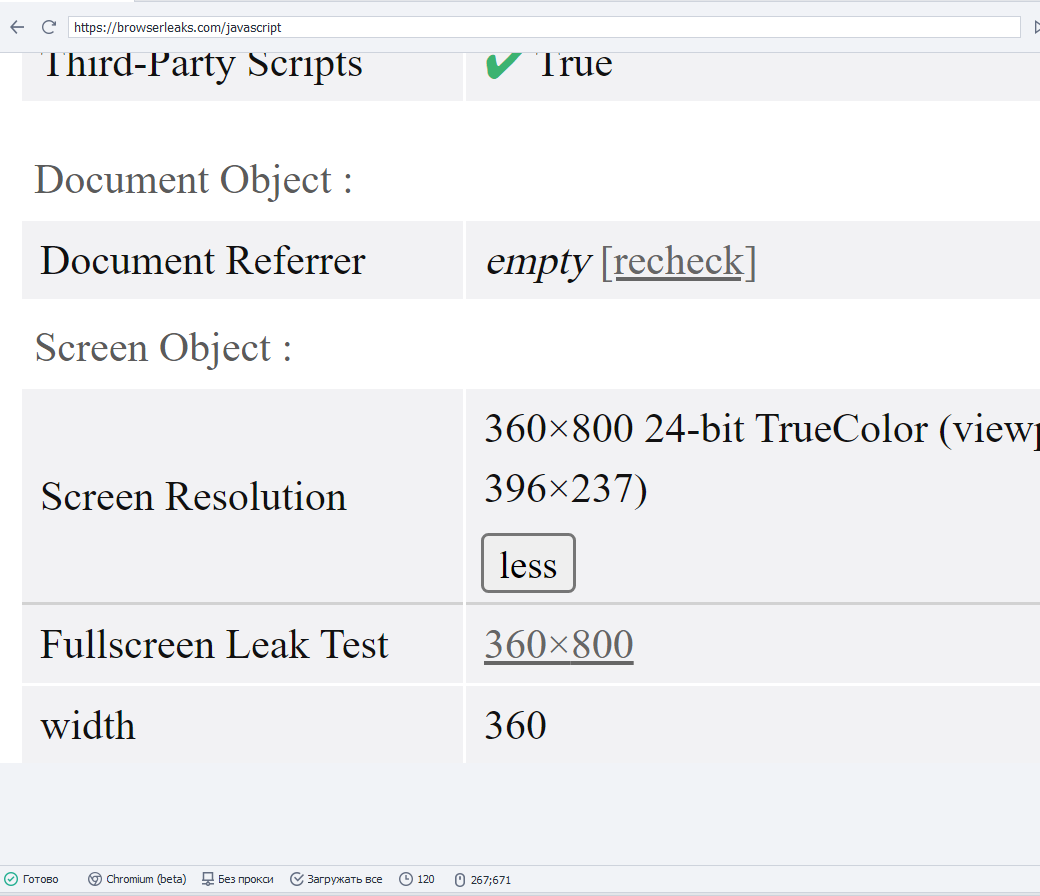Open the 360×800 Fullscreen Leak Test link
1040x896 pixels.
(558, 645)
